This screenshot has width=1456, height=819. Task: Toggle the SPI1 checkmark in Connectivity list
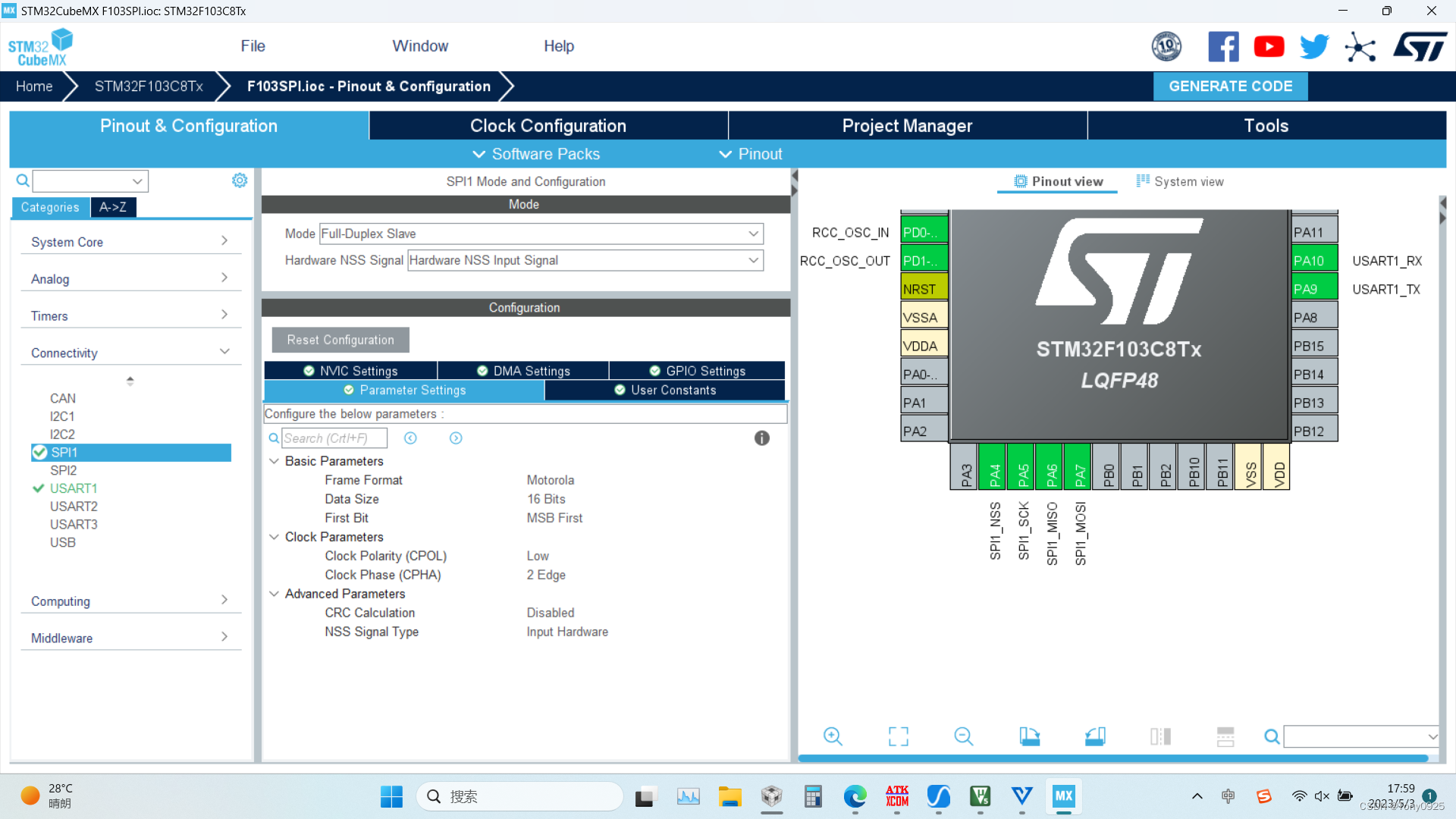[40, 453]
